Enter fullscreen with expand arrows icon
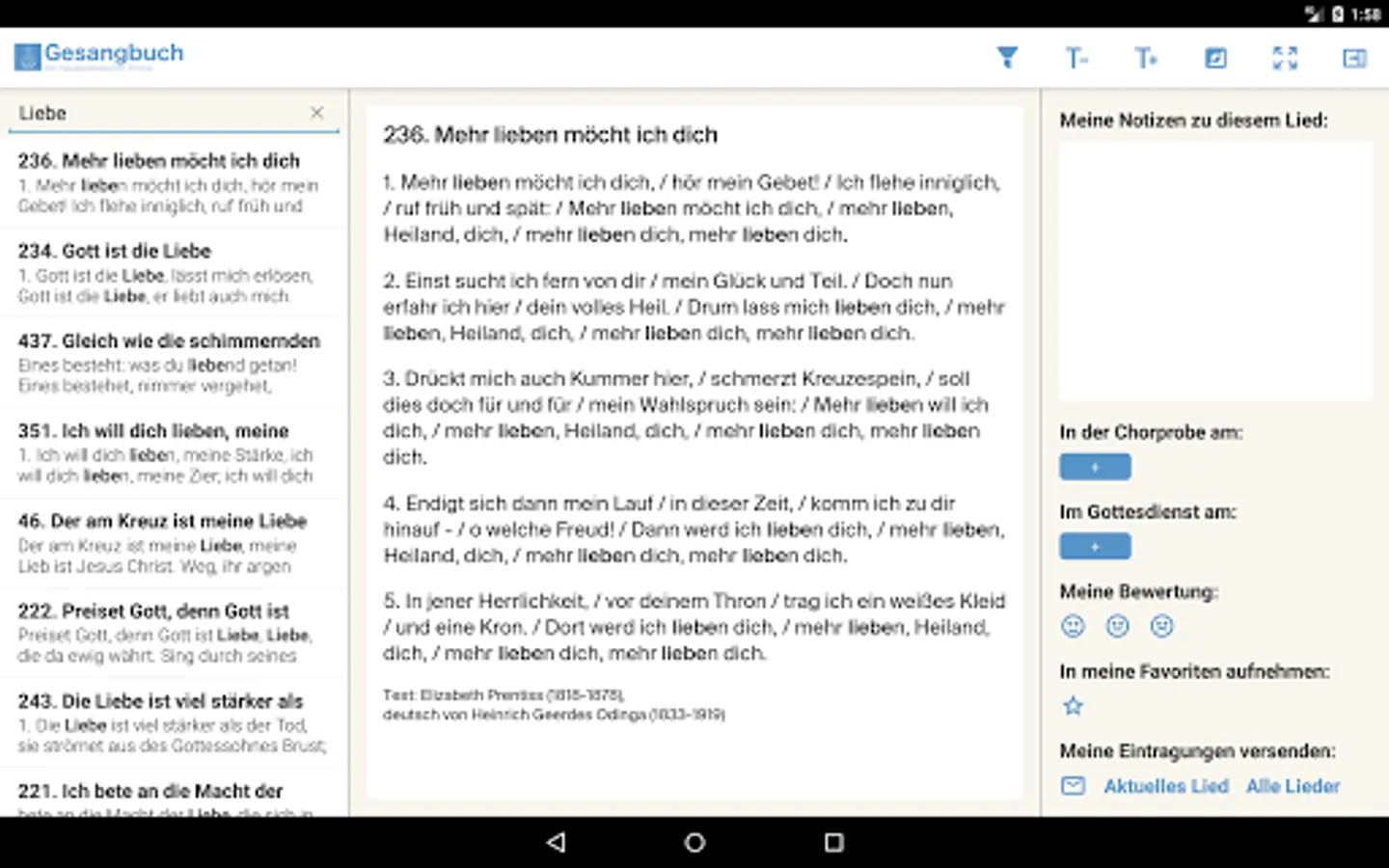Viewport: 1389px width, 868px height. pos(1285,58)
